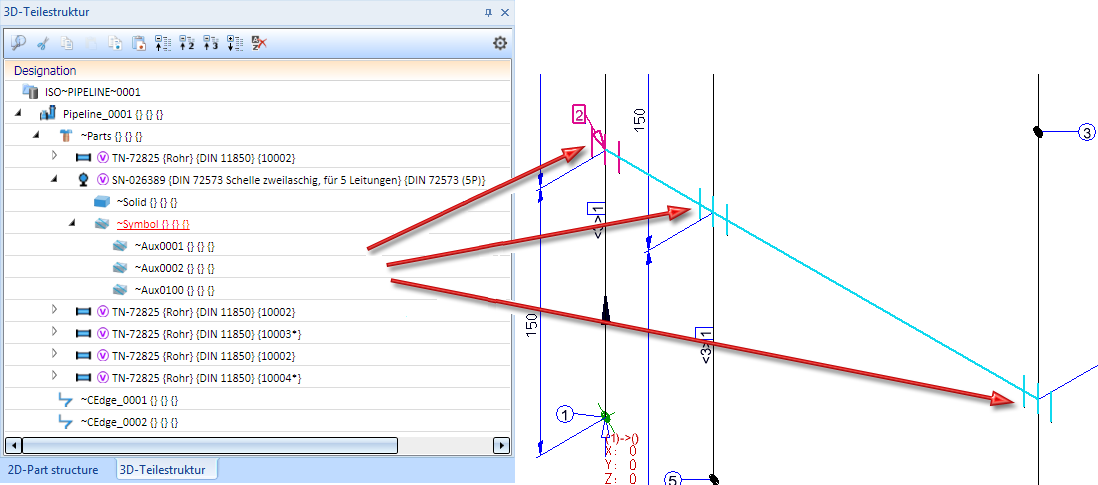Collapse all structure levels icon
This screenshot has width=1098, height=485.
[x=162, y=43]
